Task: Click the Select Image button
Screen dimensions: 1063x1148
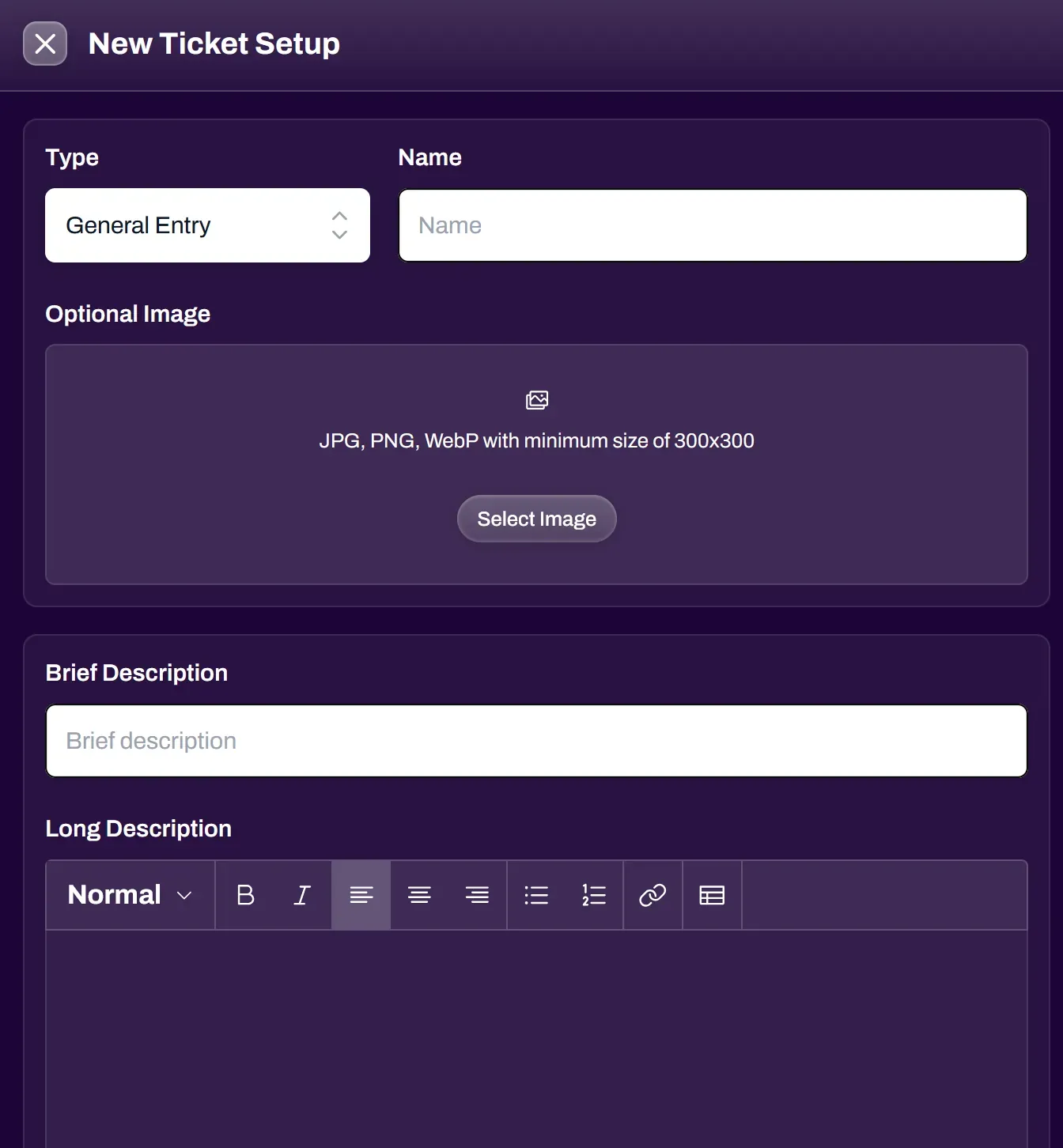Action: pos(536,519)
